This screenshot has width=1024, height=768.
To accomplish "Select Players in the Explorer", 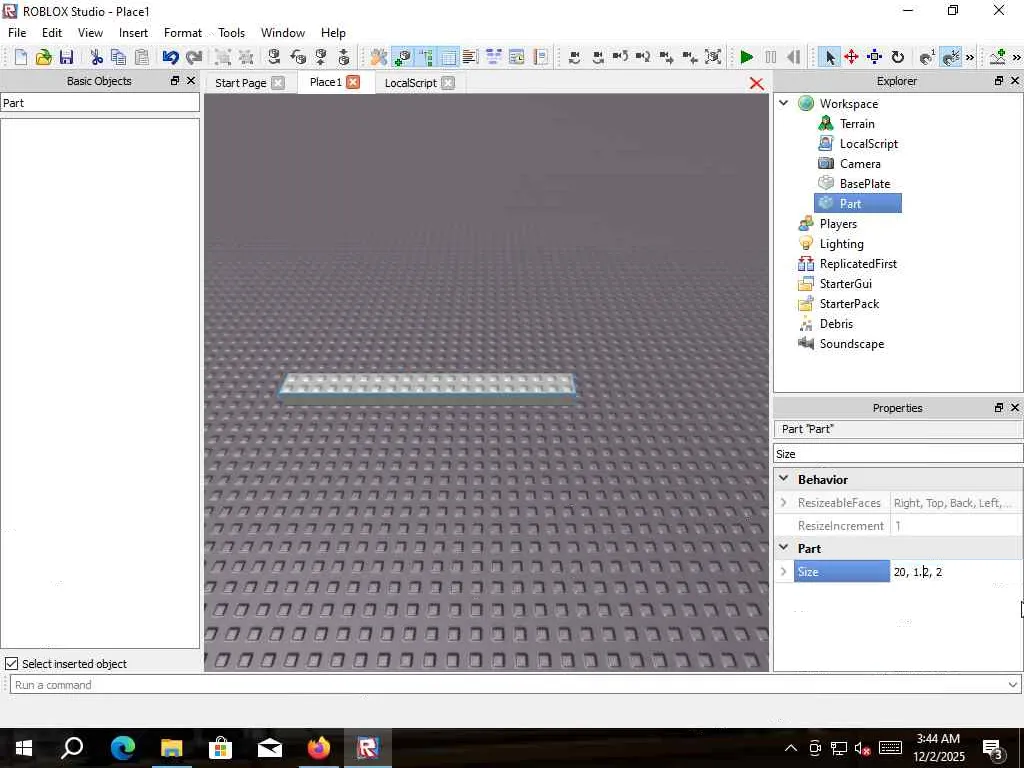I will 838,224.
